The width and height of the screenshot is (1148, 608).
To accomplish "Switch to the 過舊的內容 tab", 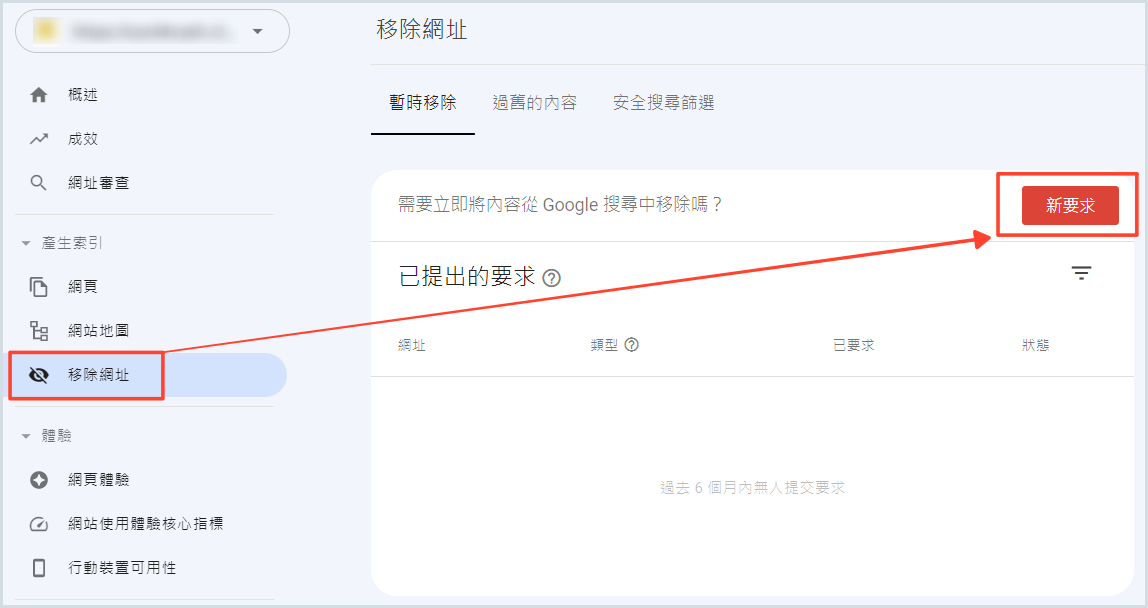I will tap(534, 102).
